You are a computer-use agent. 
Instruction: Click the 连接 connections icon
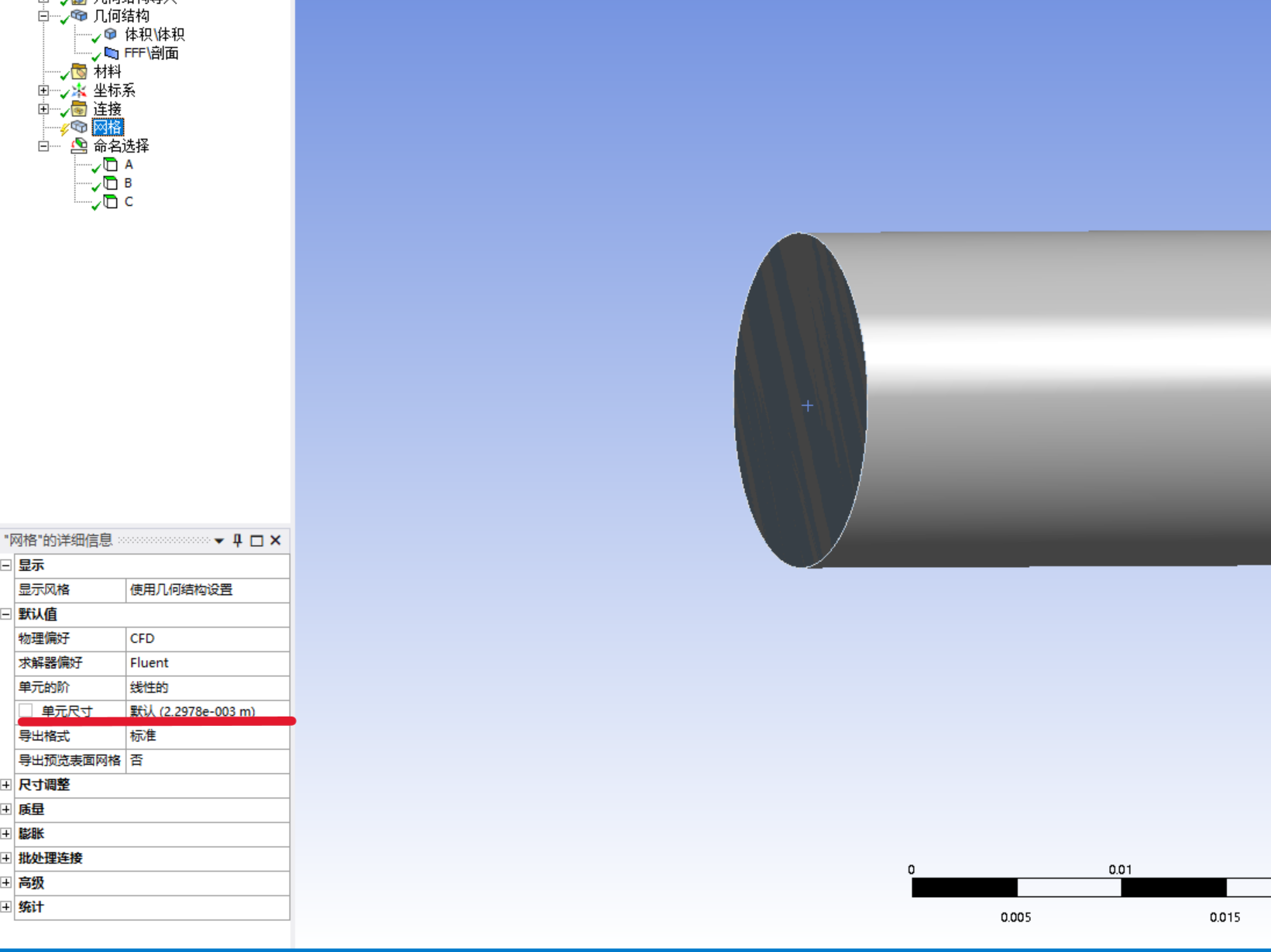pos(79,108)
